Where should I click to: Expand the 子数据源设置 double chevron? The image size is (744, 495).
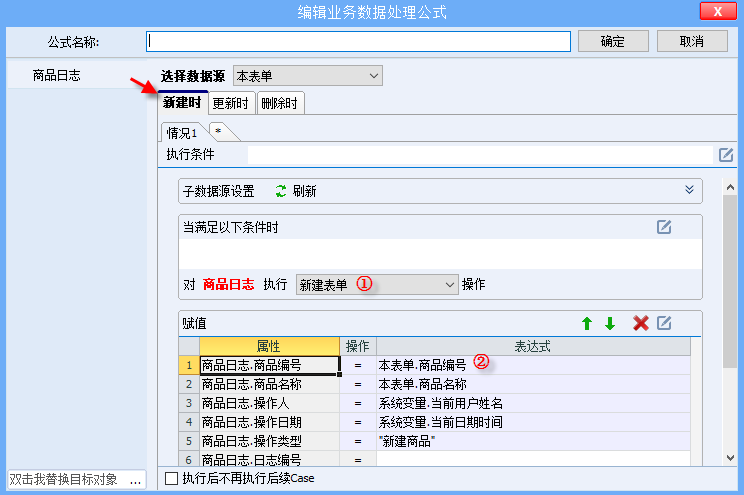click(689, 190)
